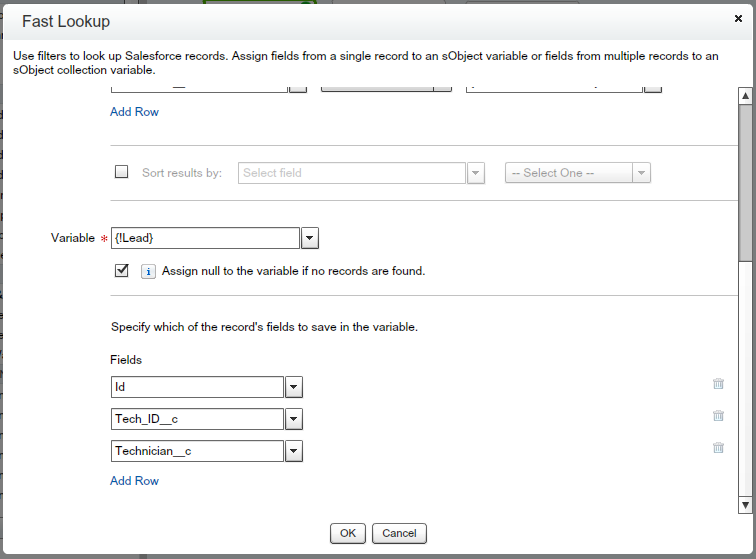The height and width of the screenshot is (559, 756).
Task: Open the Variable {!Lead} dropdown
Action: coord(310,238)
